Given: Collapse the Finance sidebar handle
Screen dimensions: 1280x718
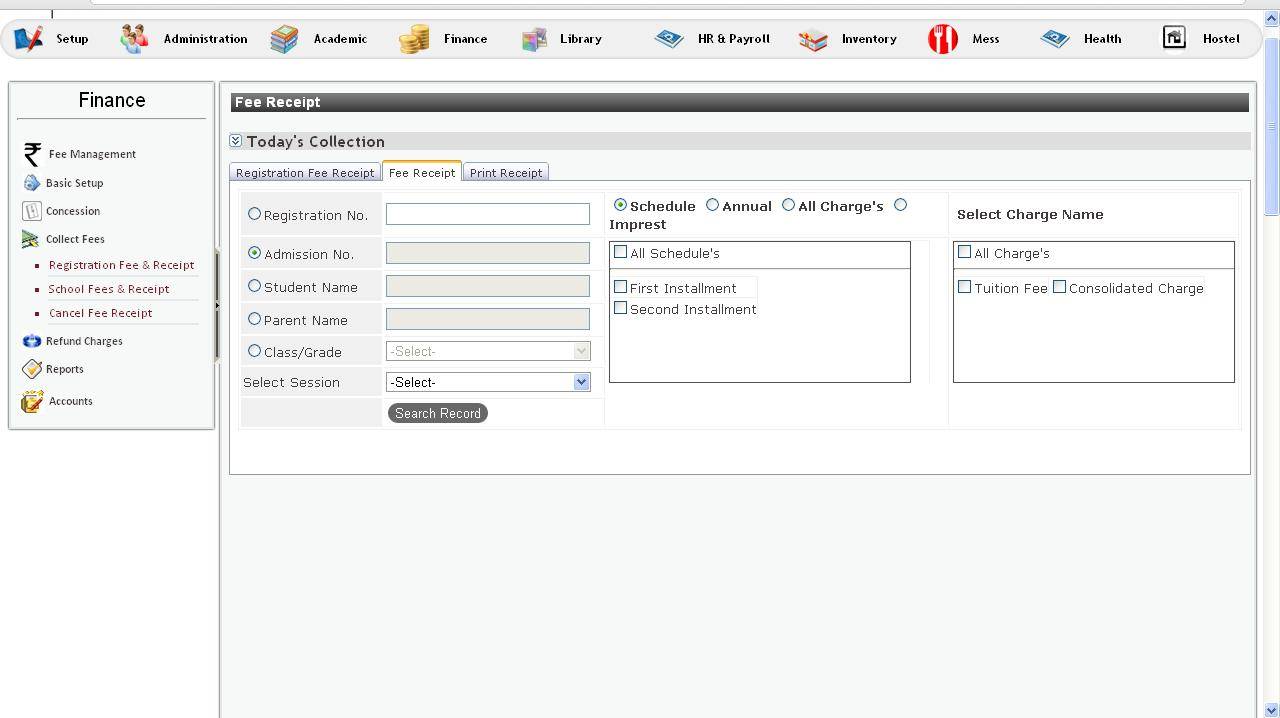Looking at the screenshot, I should pos(217,305).
